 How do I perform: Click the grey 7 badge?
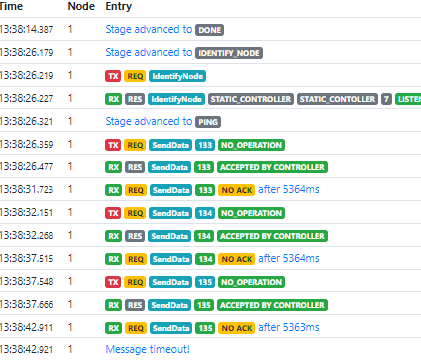coord(386,99)
